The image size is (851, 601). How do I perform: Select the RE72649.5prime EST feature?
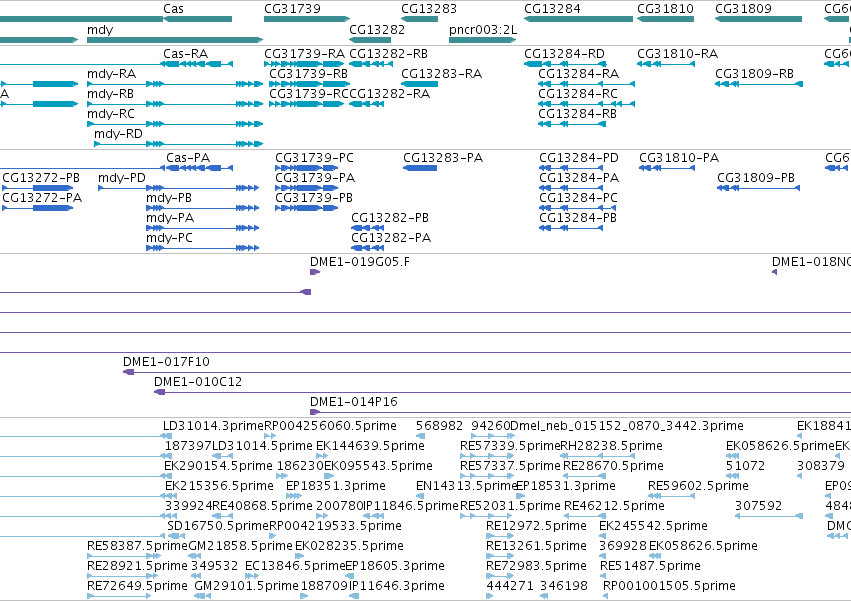pos(119,596)
